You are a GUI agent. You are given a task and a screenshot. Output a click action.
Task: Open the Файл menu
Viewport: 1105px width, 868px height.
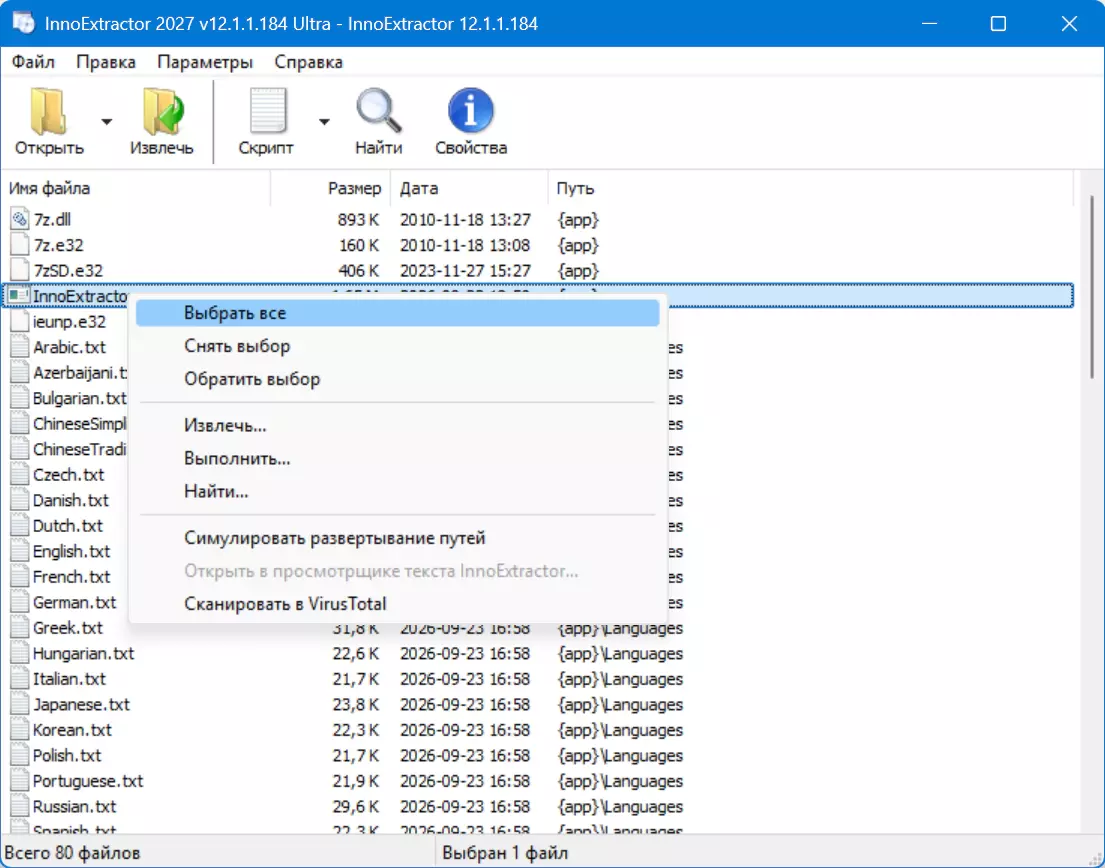pos(33,62)
